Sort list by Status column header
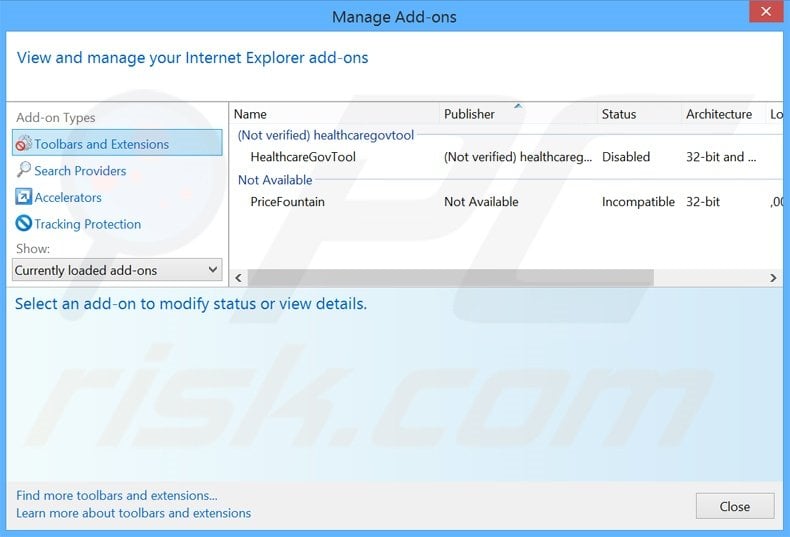 click(639, 114)
